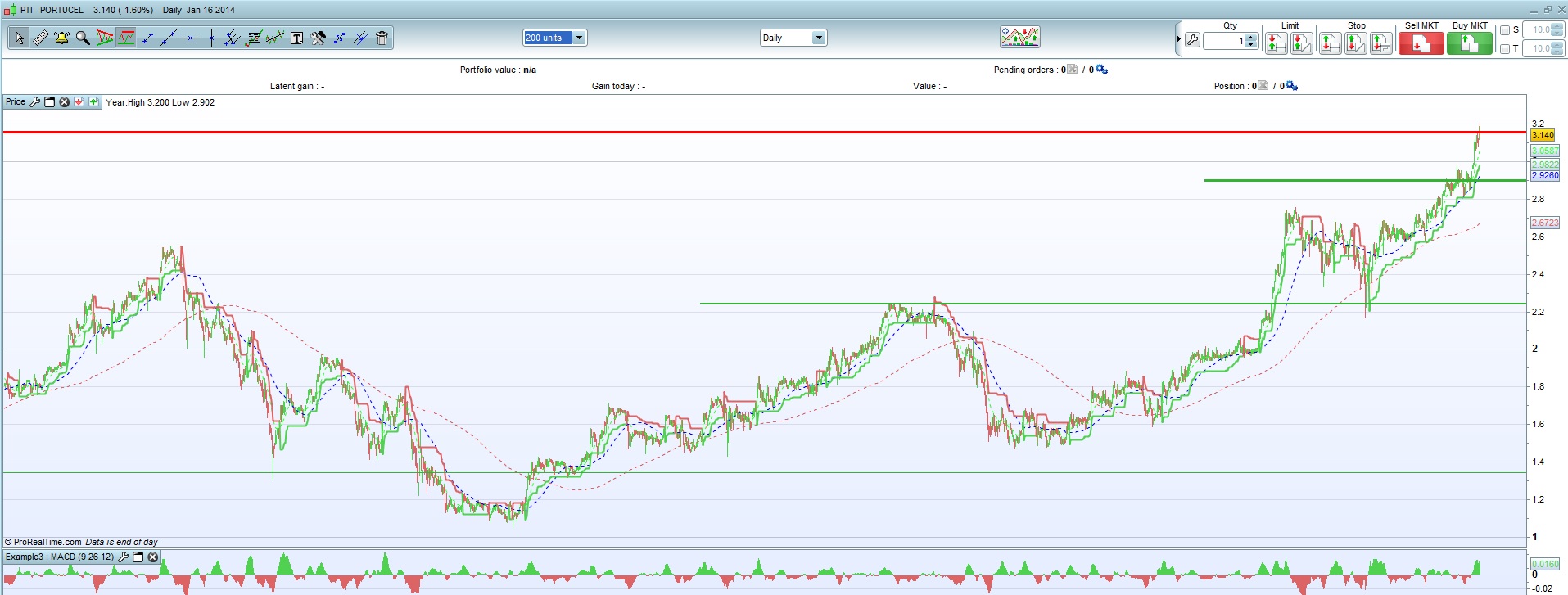This screenshot has height=595, width=1568.
Task: Increase the Qty value with up arrow
Action: 1250,37
